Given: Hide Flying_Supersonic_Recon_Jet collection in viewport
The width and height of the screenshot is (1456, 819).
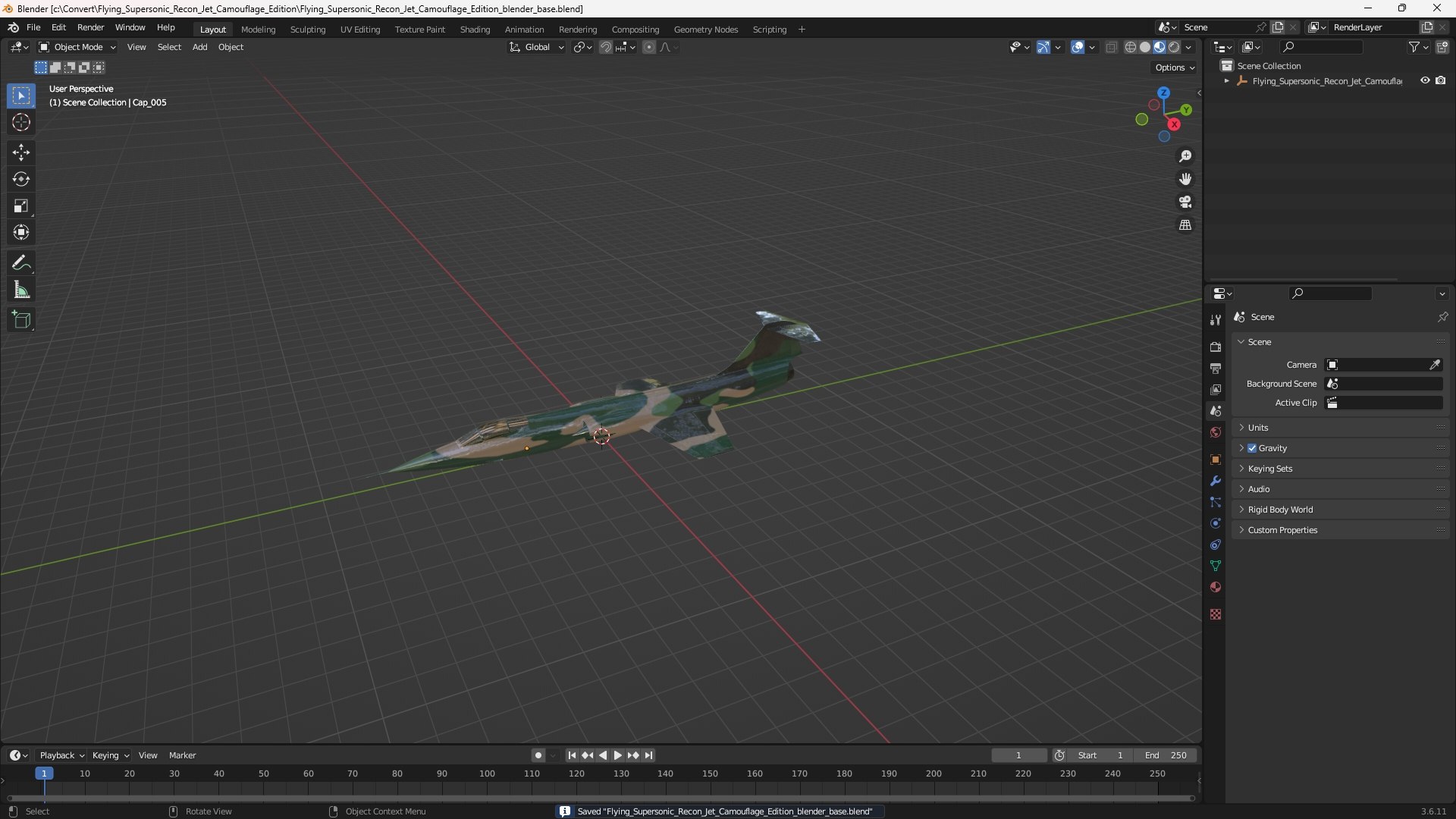Looking at the screenshot, I should pyautogui.click(x=1425, y=80).
